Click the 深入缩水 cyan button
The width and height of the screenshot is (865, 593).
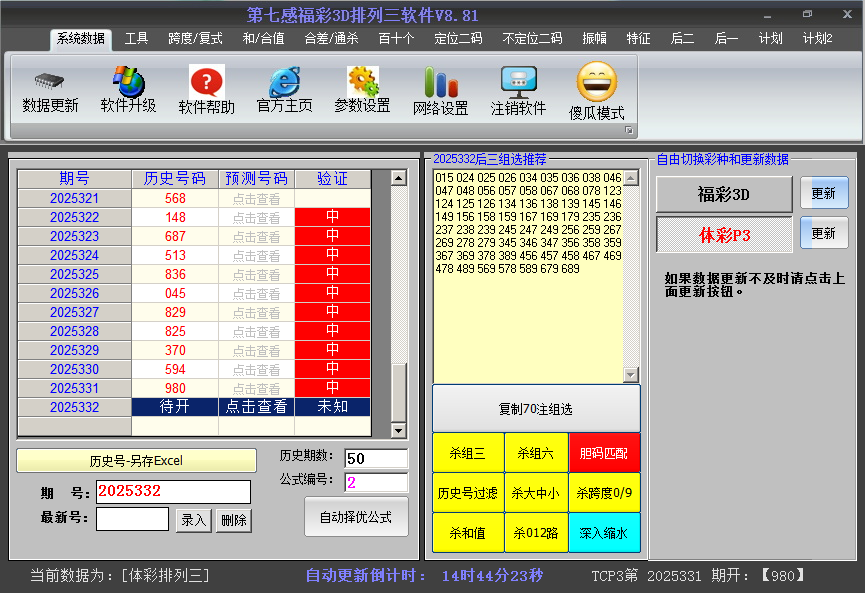(x=604, y=533)
